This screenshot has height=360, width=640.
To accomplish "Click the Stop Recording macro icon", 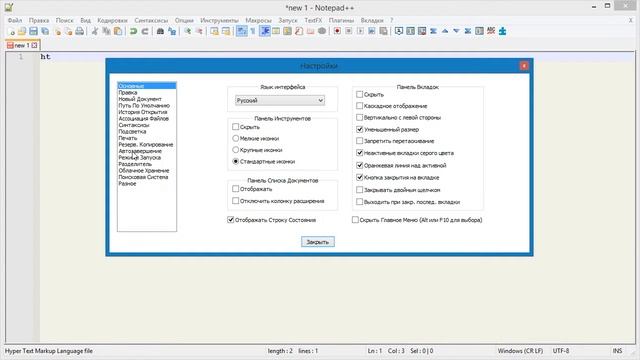I will [349, 31].
